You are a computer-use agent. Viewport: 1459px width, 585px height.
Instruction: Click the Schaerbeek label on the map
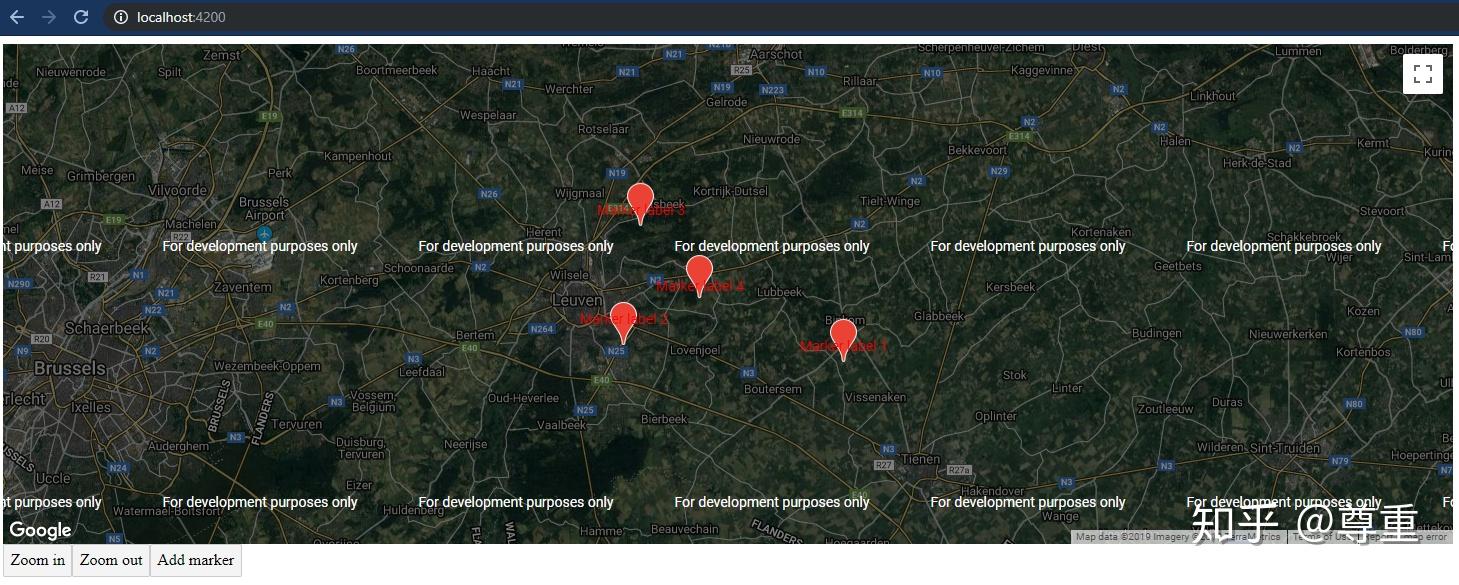tap(107, 328)
